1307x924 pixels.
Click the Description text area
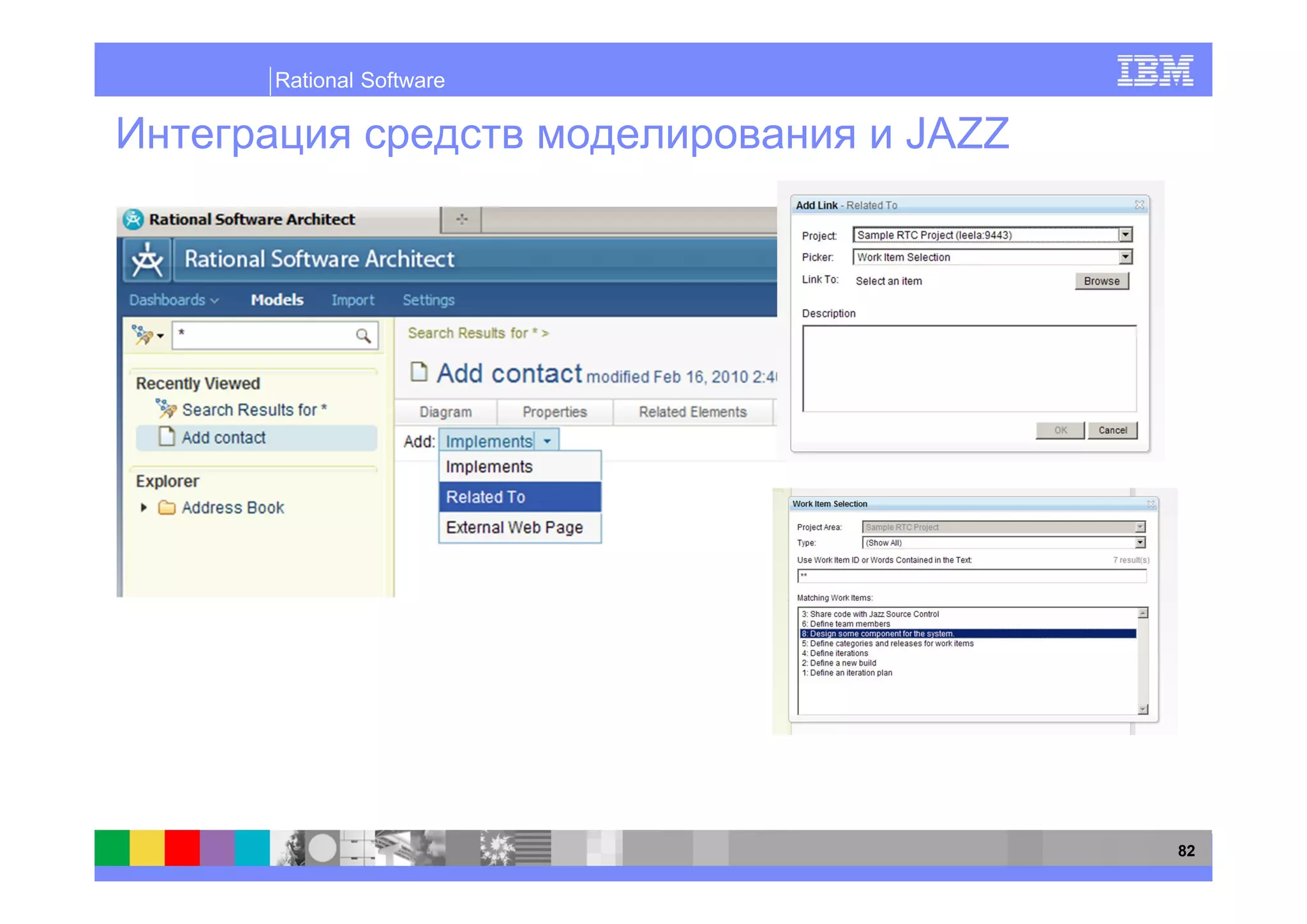point(969,369)
